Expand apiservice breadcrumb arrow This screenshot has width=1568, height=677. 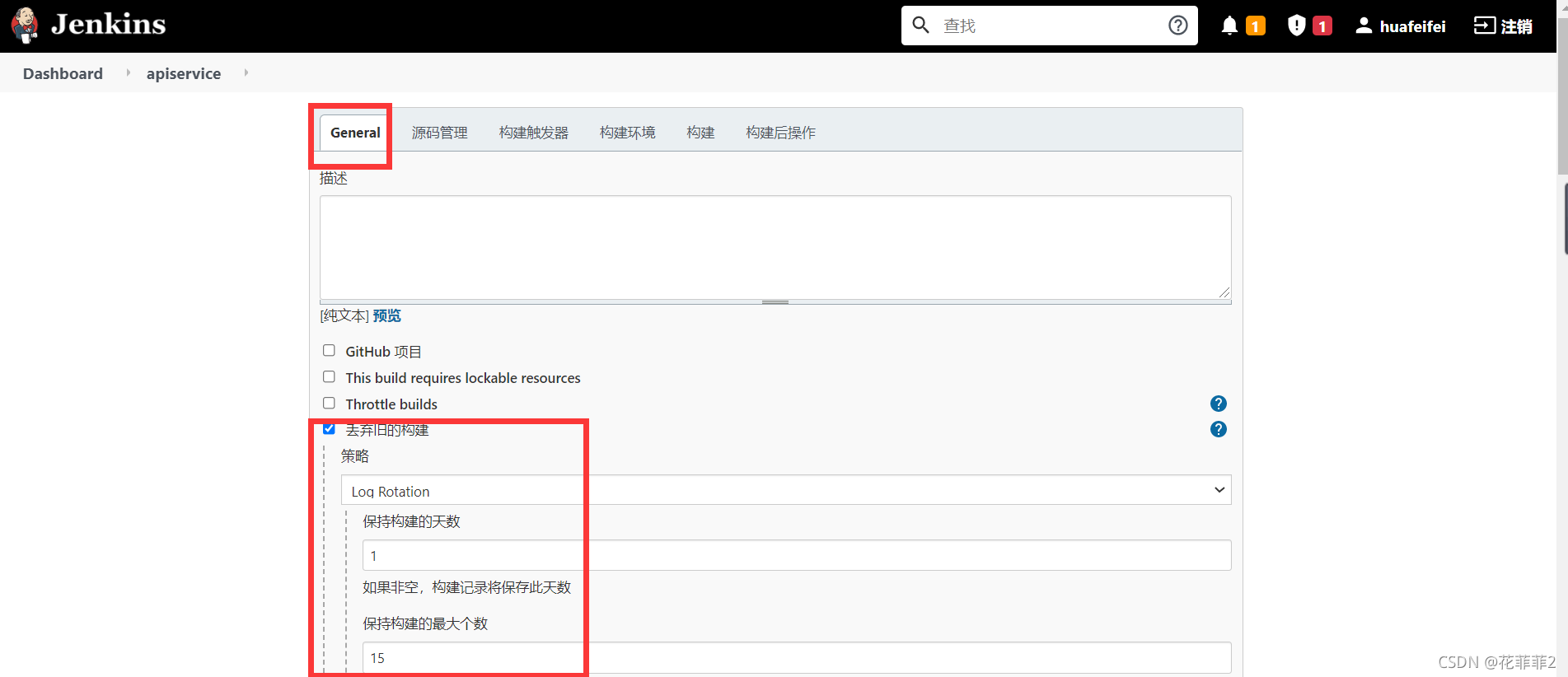click(246, 72)
